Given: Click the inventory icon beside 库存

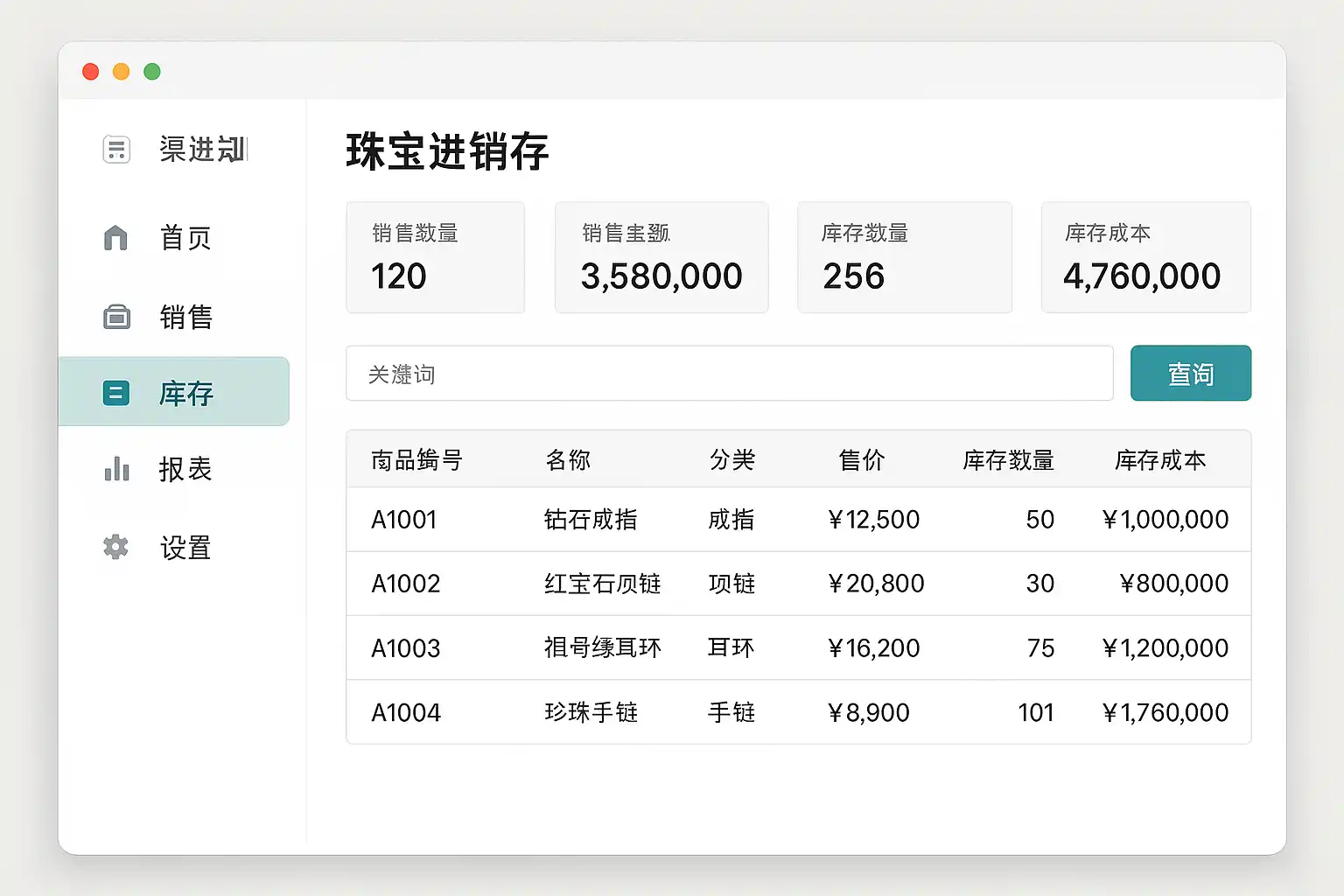Looking at the screenshot, I should pyautogui.click(x=116, y=393).
